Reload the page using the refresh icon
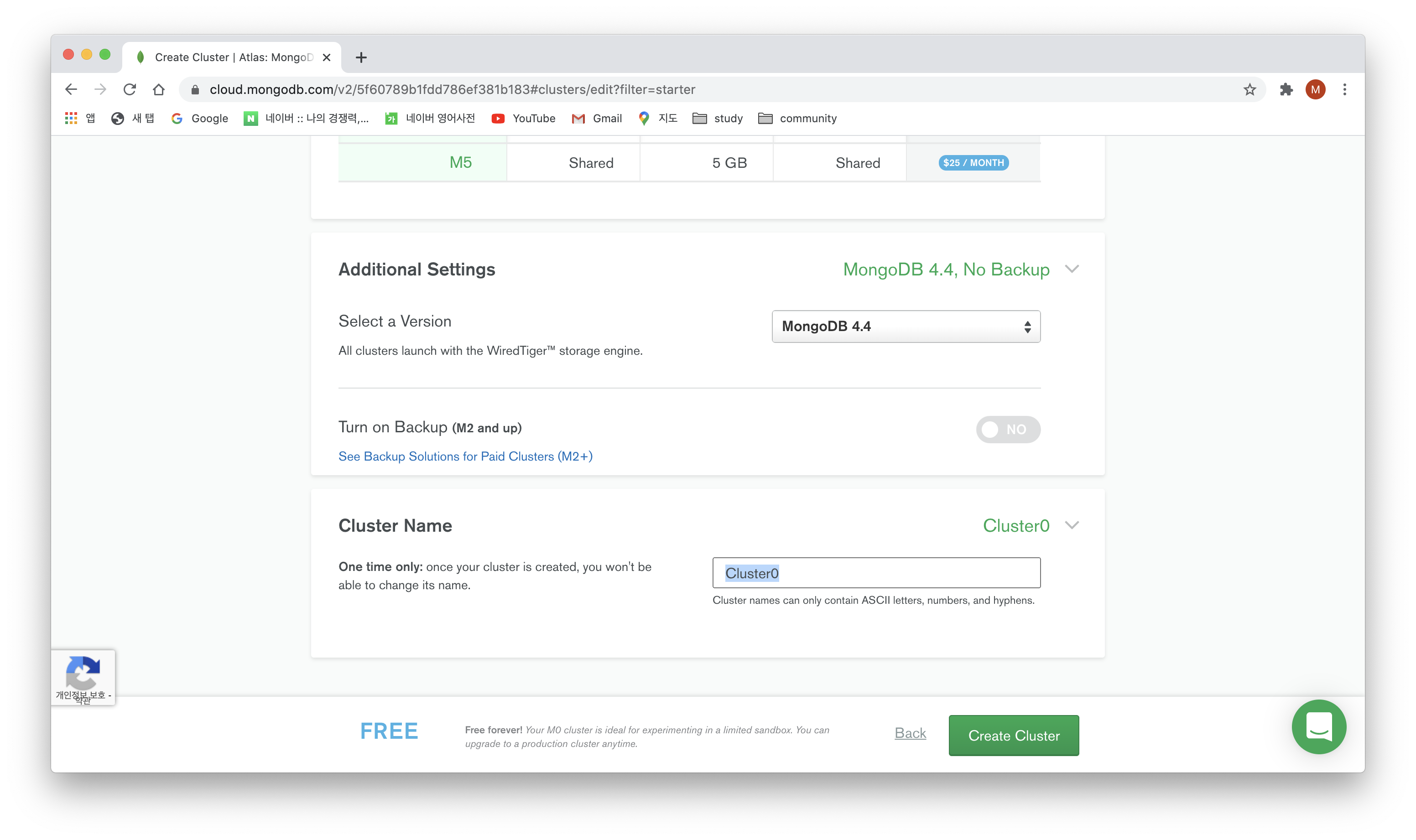 click(130, 89)
